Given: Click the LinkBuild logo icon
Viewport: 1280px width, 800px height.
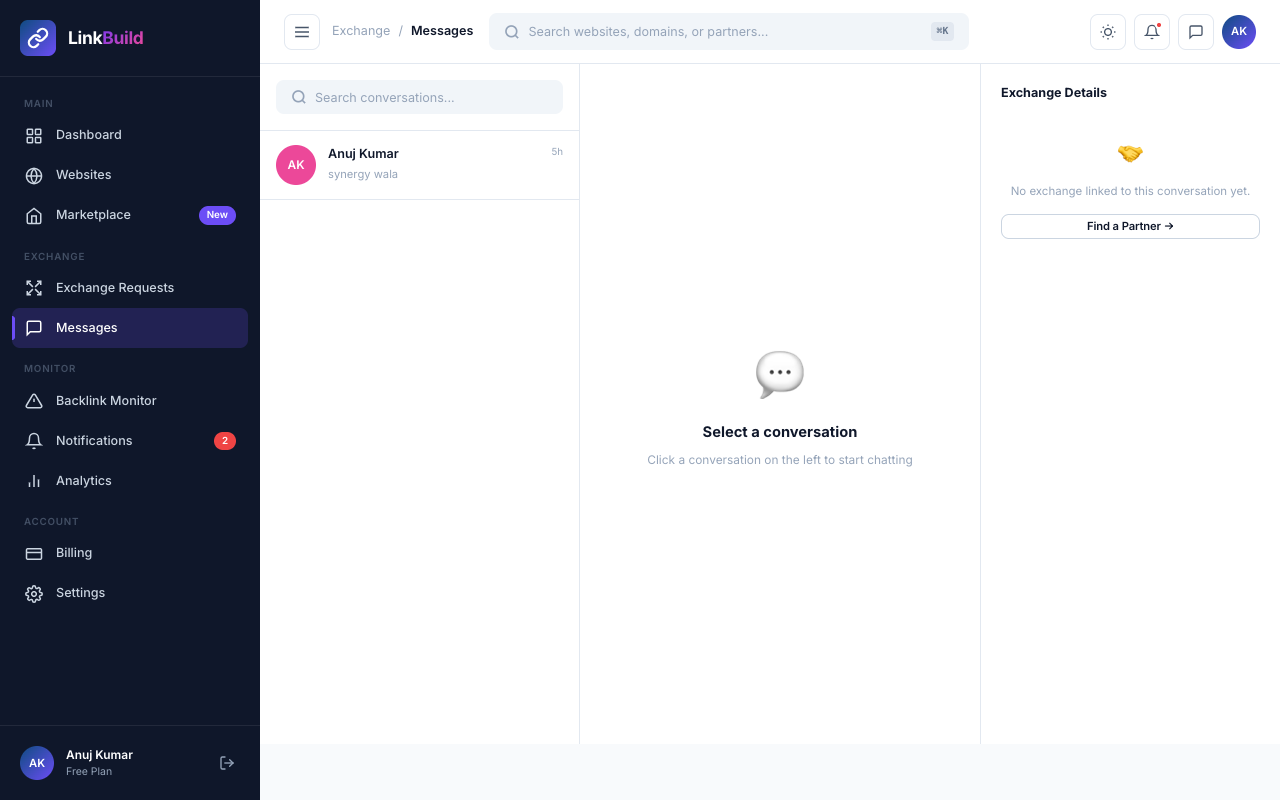Looking at the screenshot, I should [38, 38].
